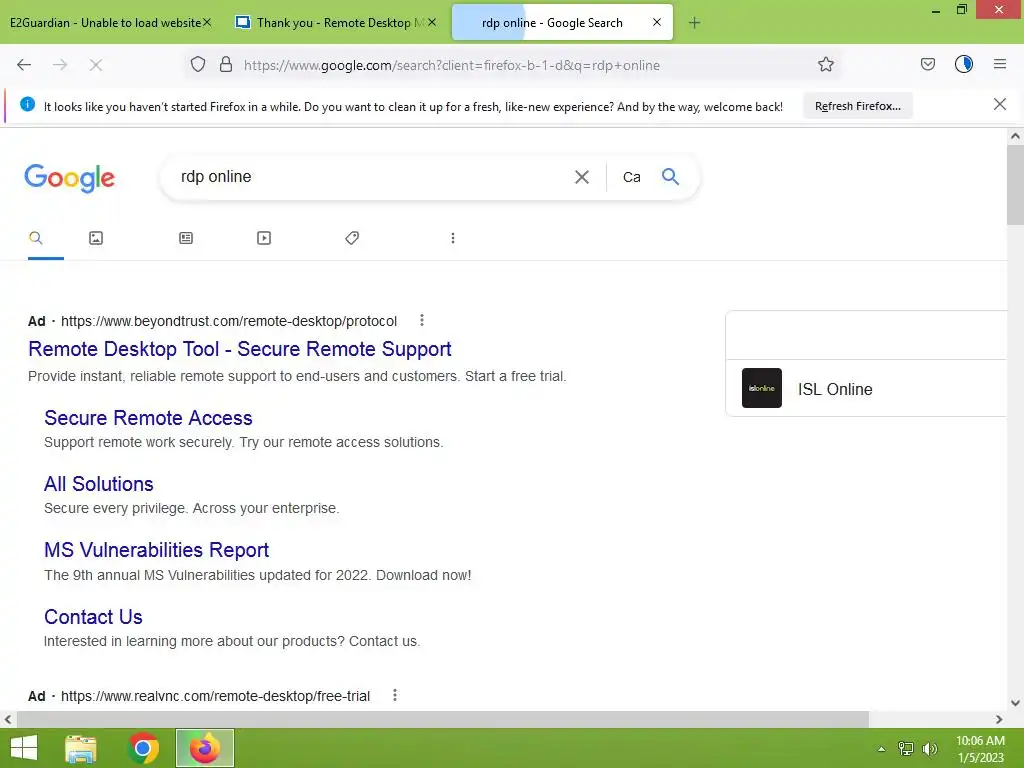The width and height of the screenshot is (1024, 768).
Task: Switch to Shopping search results tab
Action: pos(352,238)
